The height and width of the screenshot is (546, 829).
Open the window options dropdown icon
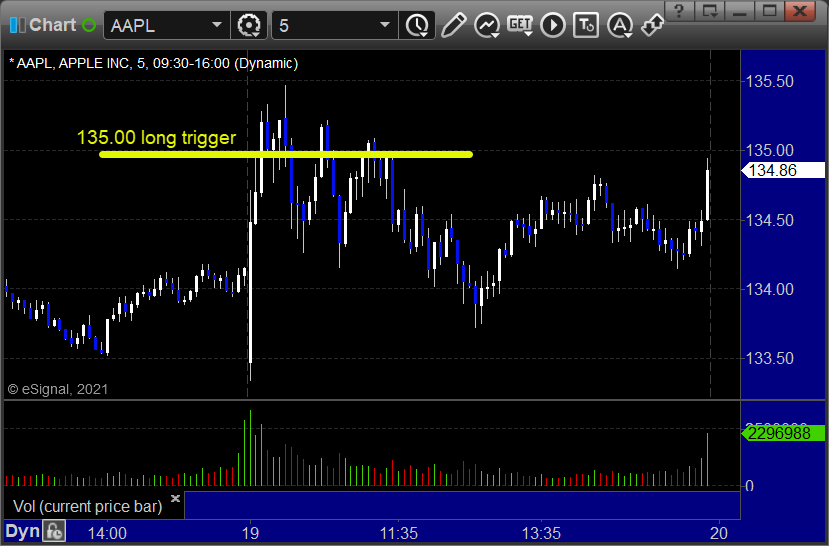pyautogui.click(x=710, y=10)
